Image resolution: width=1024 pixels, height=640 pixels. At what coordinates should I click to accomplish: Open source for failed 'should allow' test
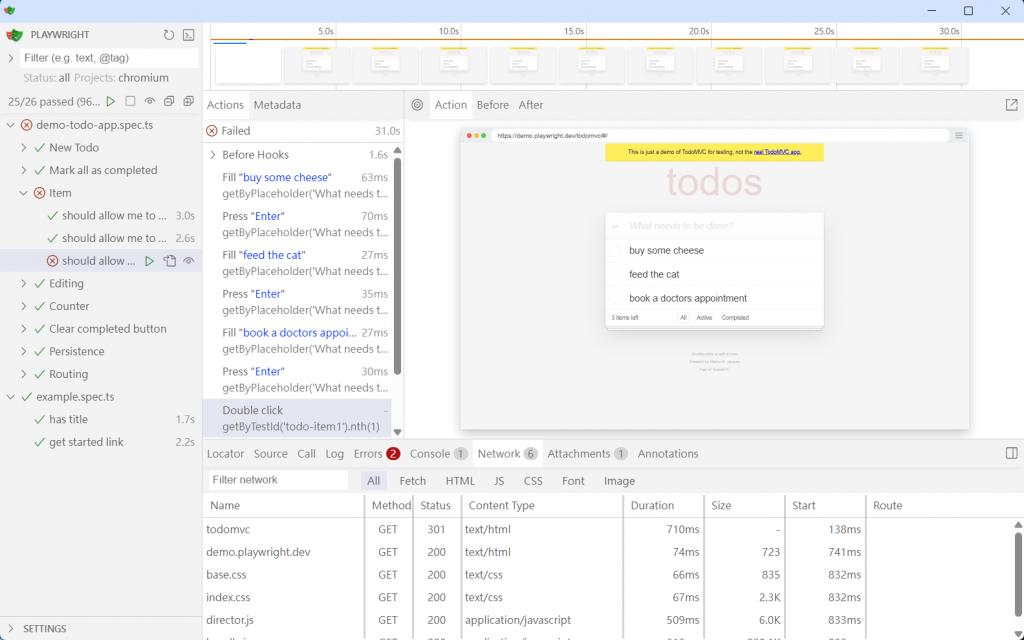[169, 261]
